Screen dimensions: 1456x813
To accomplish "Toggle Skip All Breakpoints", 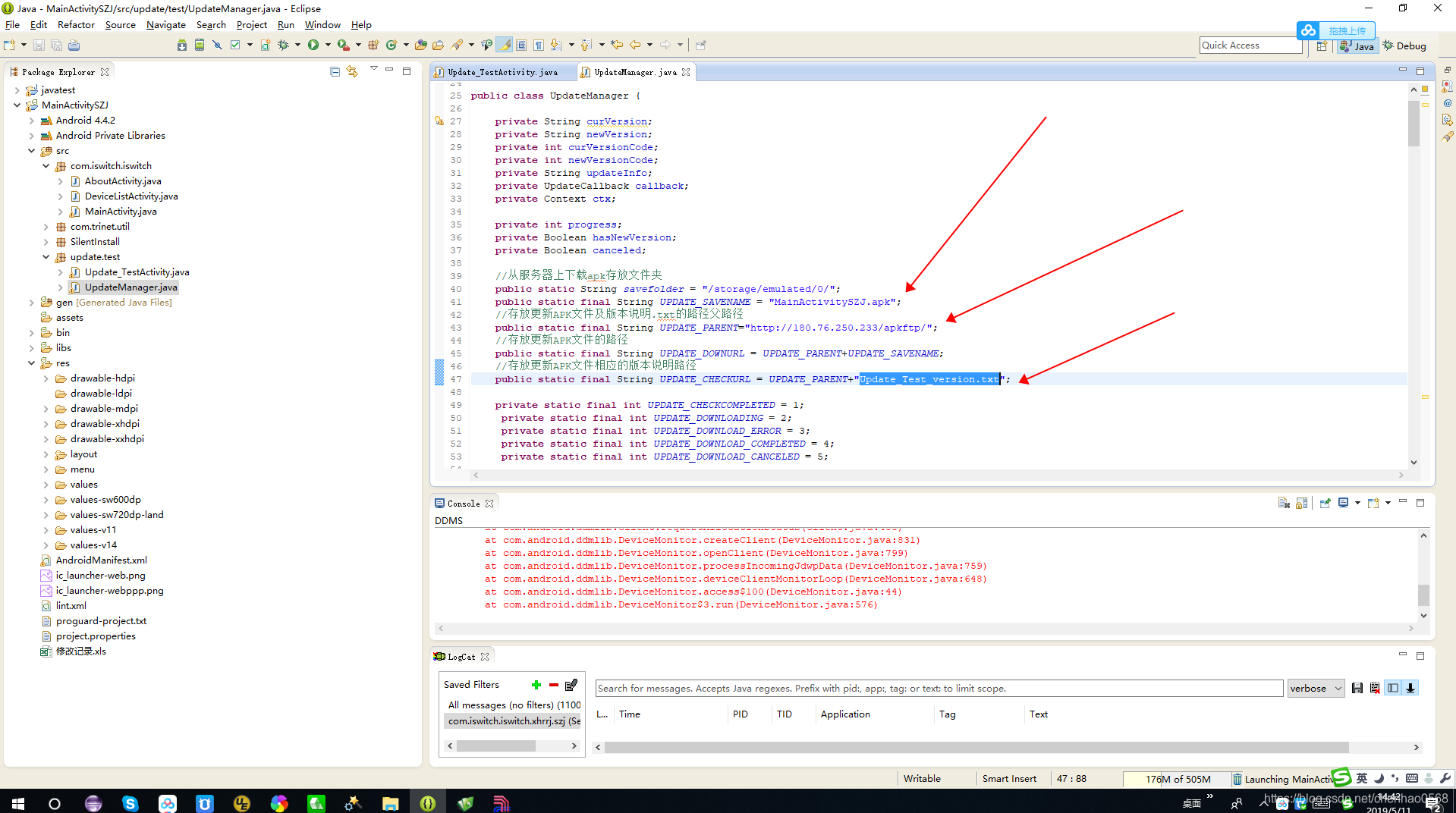I will (x=217, y=46).
